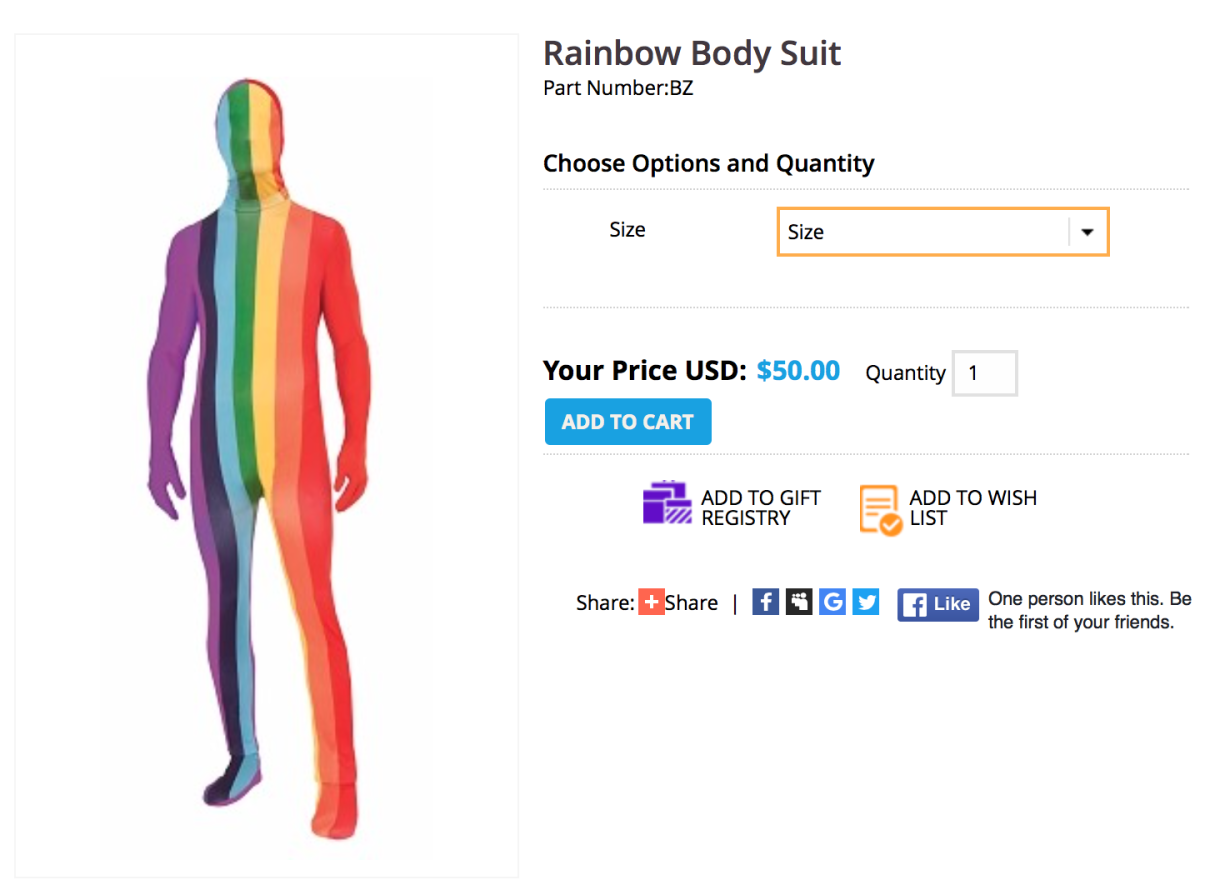The image size is (1220, 880).
Task: Share via the Google icon
Action: 832,601
